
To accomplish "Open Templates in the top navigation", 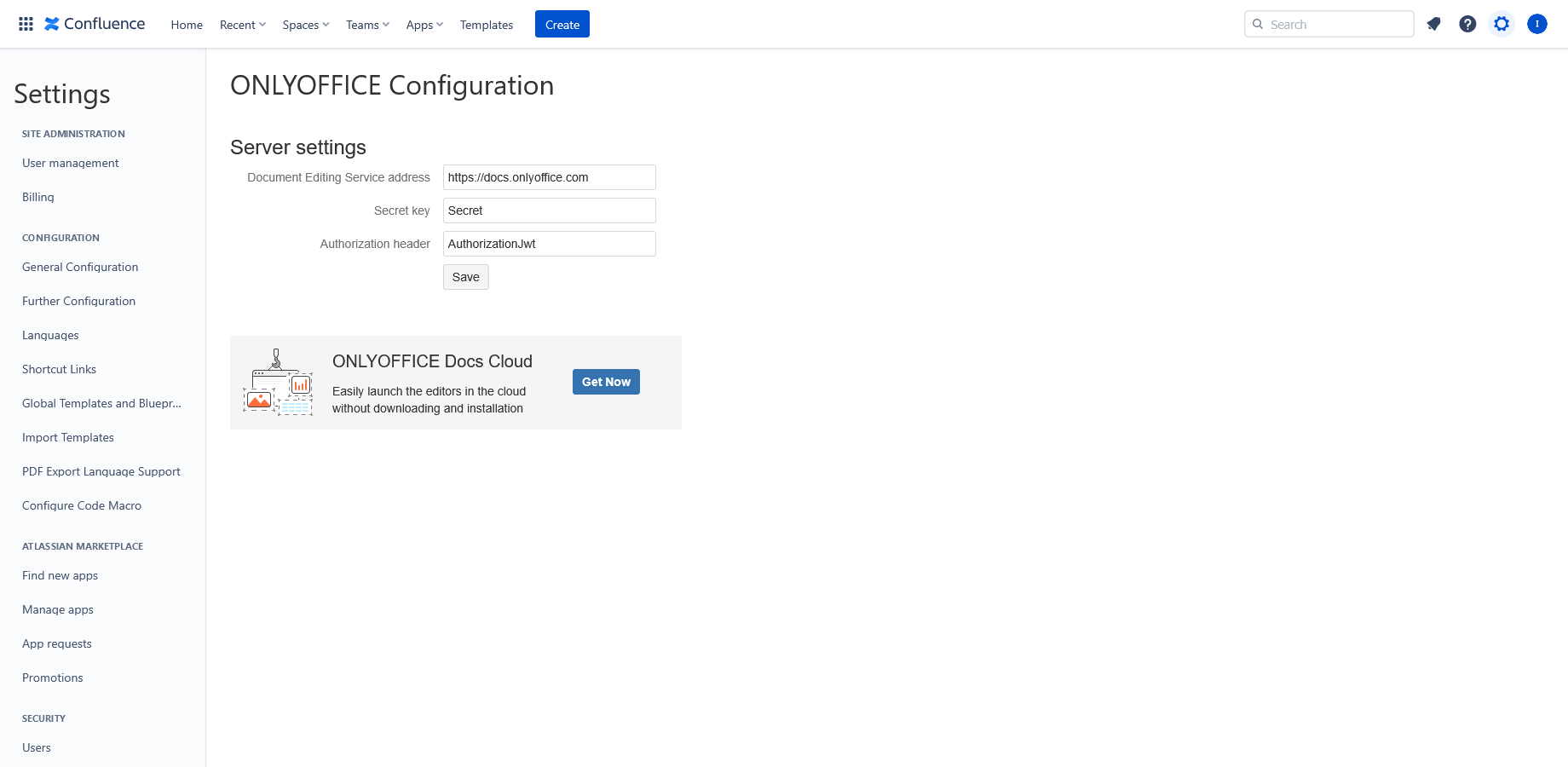I will 487,25.
